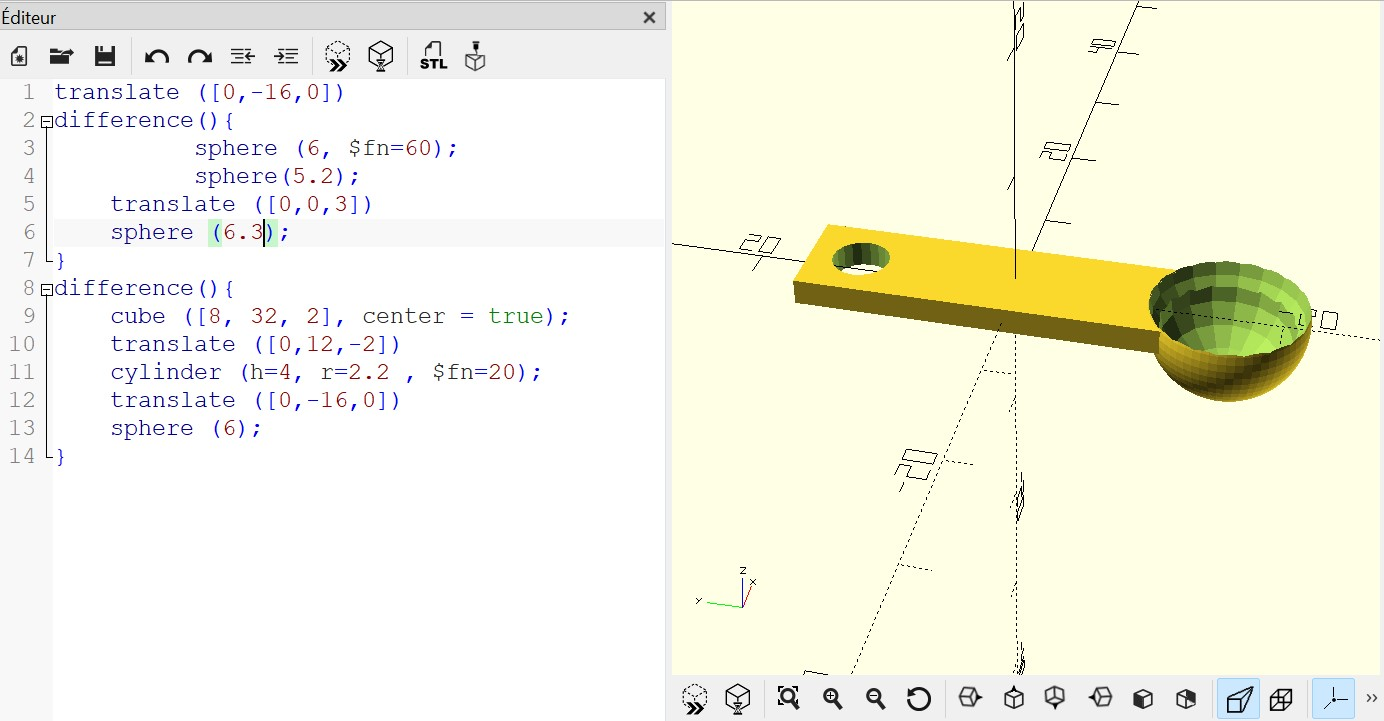Close the Éditeur panel

[649, 17]
